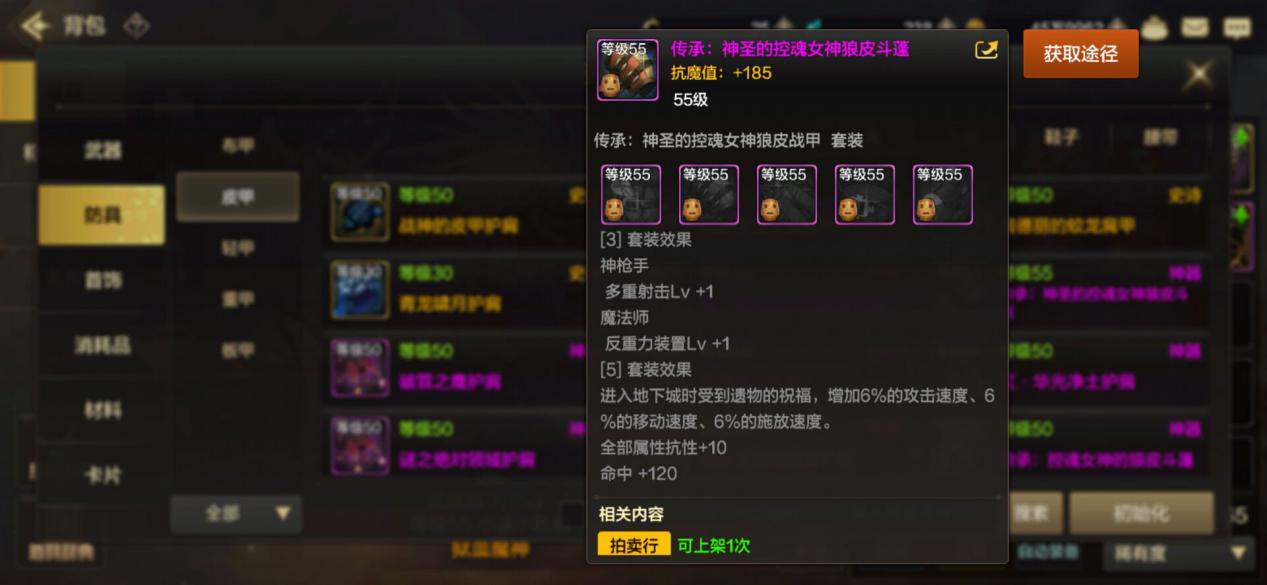Image resolution: width=1267 pixels, height=585 pixels.
Task: Click the level 55 cloak item icon
Action: pyautogui.click(x=628, y=70)
